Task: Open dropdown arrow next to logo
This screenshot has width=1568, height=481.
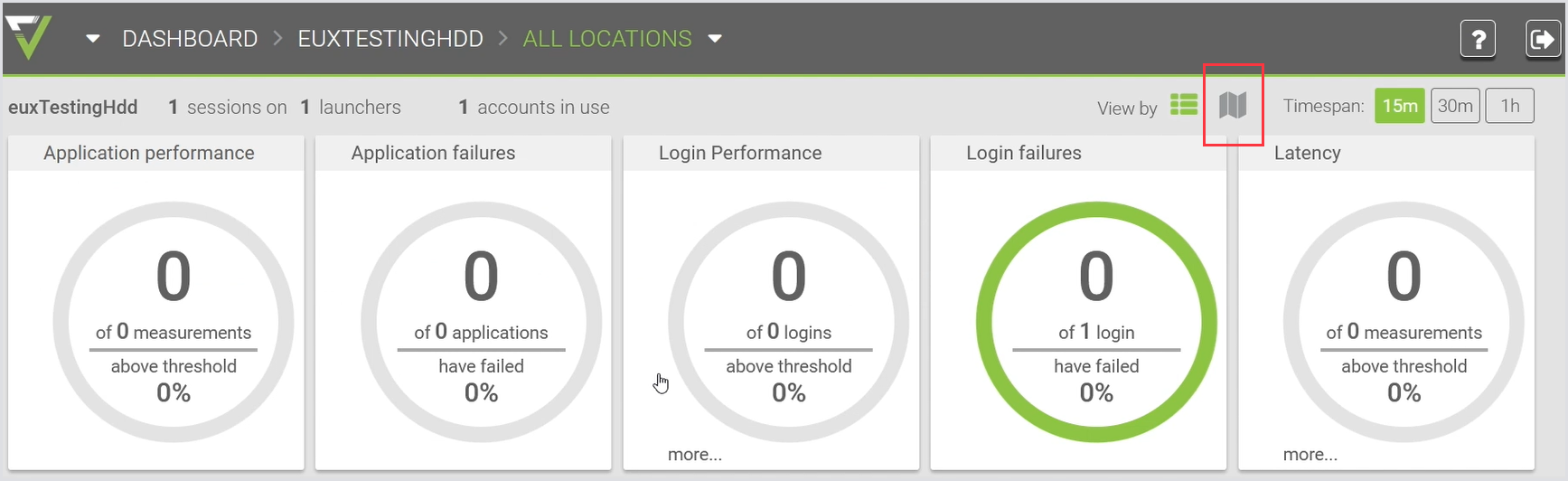Action: pos(92,39)
